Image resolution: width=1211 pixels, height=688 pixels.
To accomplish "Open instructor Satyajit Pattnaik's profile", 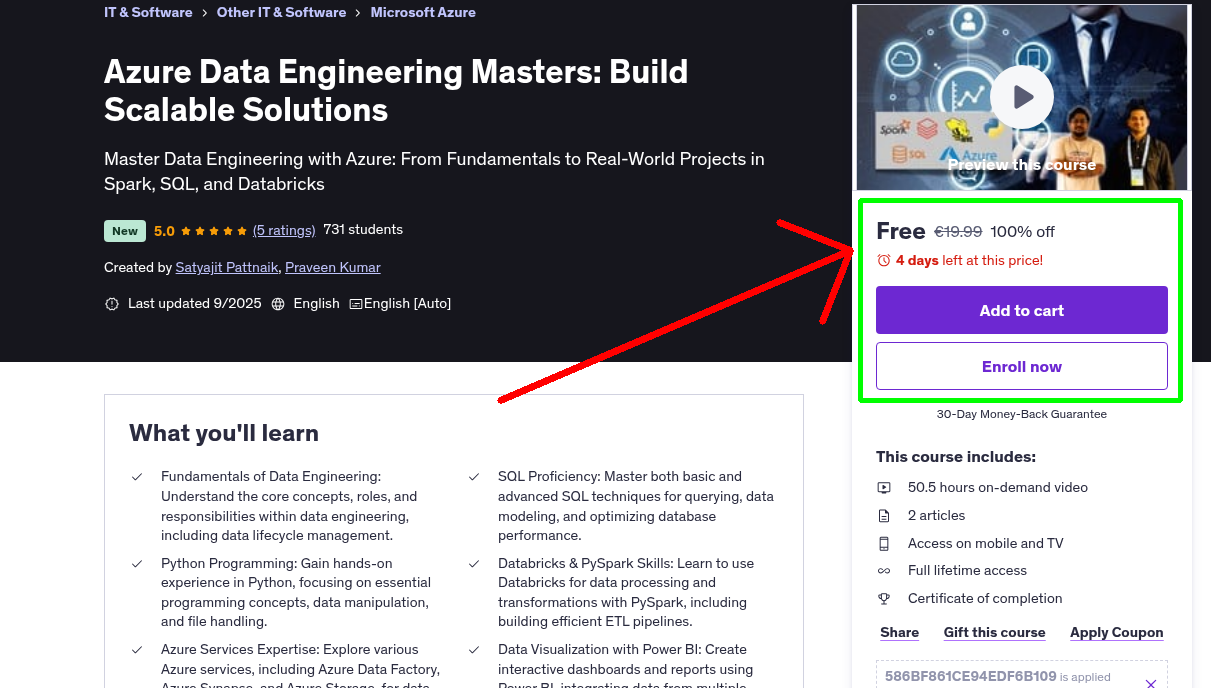I will click(227, 267).
